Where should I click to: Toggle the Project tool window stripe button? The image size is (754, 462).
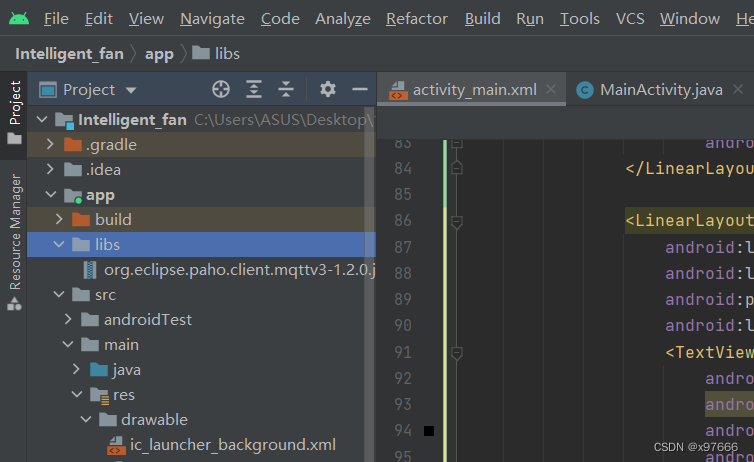pyautogui.click(x=15, y=110)
